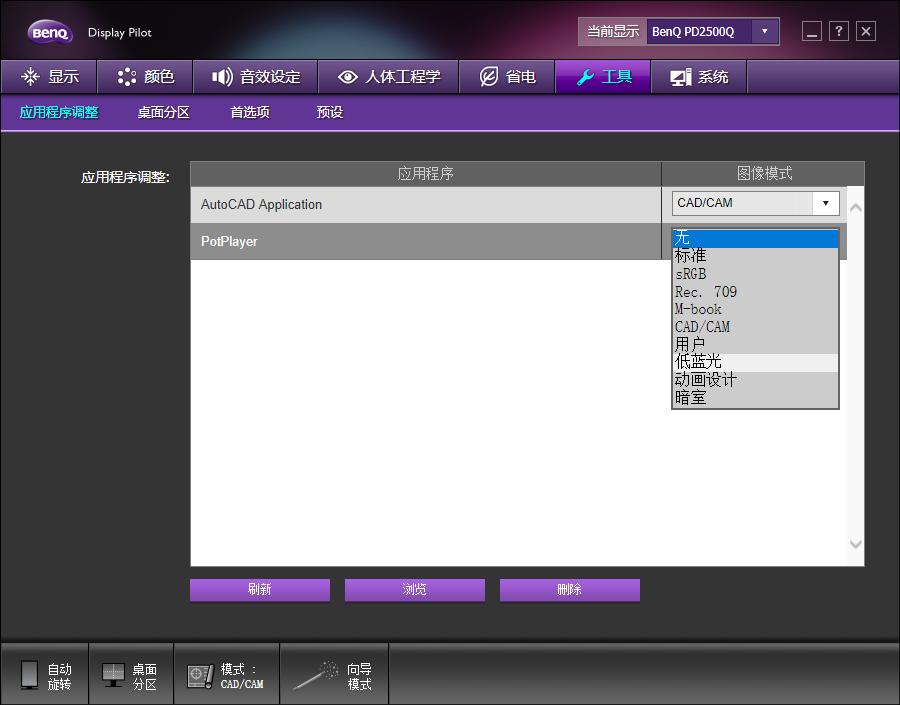Click the 浏览 browse button

414,590
